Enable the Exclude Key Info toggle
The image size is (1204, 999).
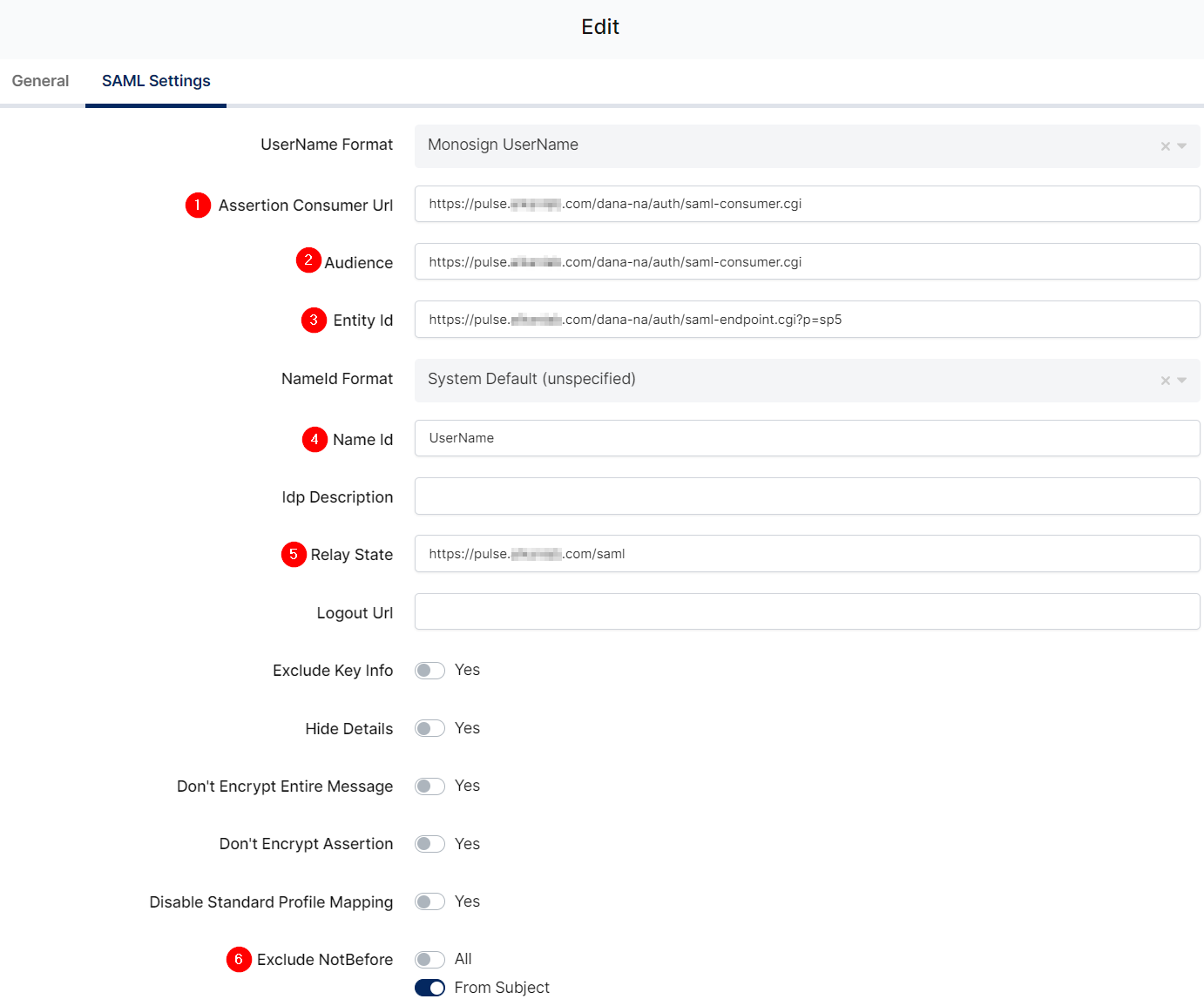[430, 671]
